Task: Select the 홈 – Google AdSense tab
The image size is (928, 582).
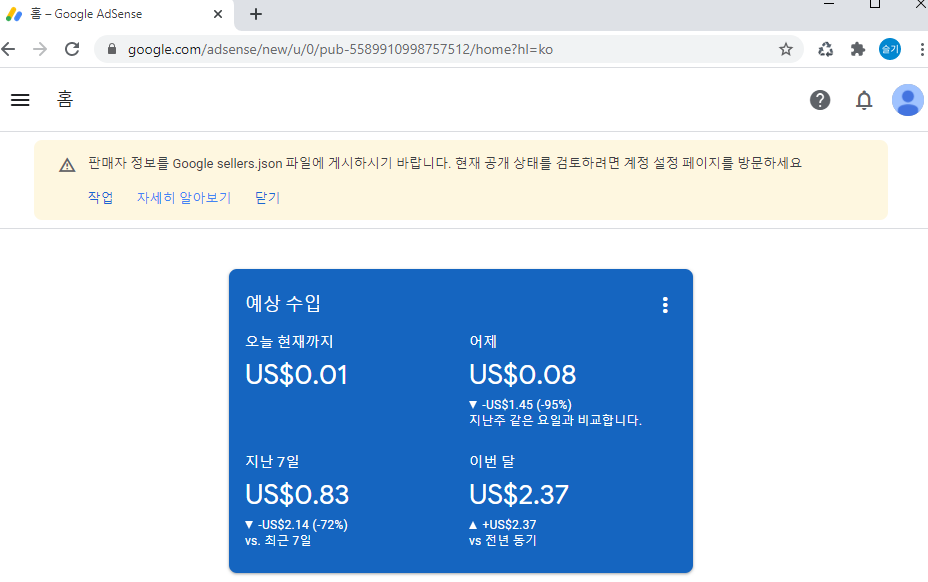Action: point(116,14)
